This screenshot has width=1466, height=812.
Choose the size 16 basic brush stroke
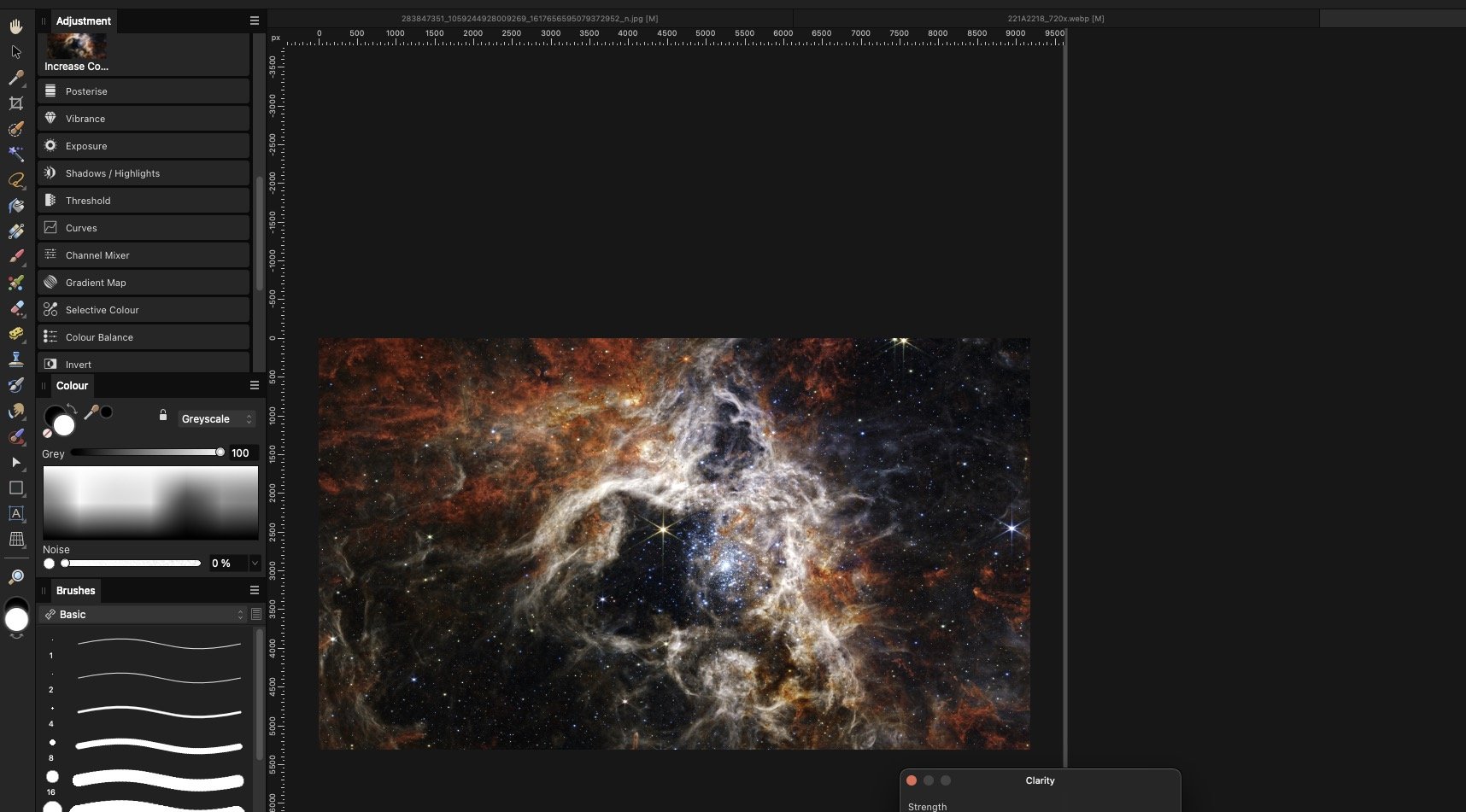pos(159,780)
